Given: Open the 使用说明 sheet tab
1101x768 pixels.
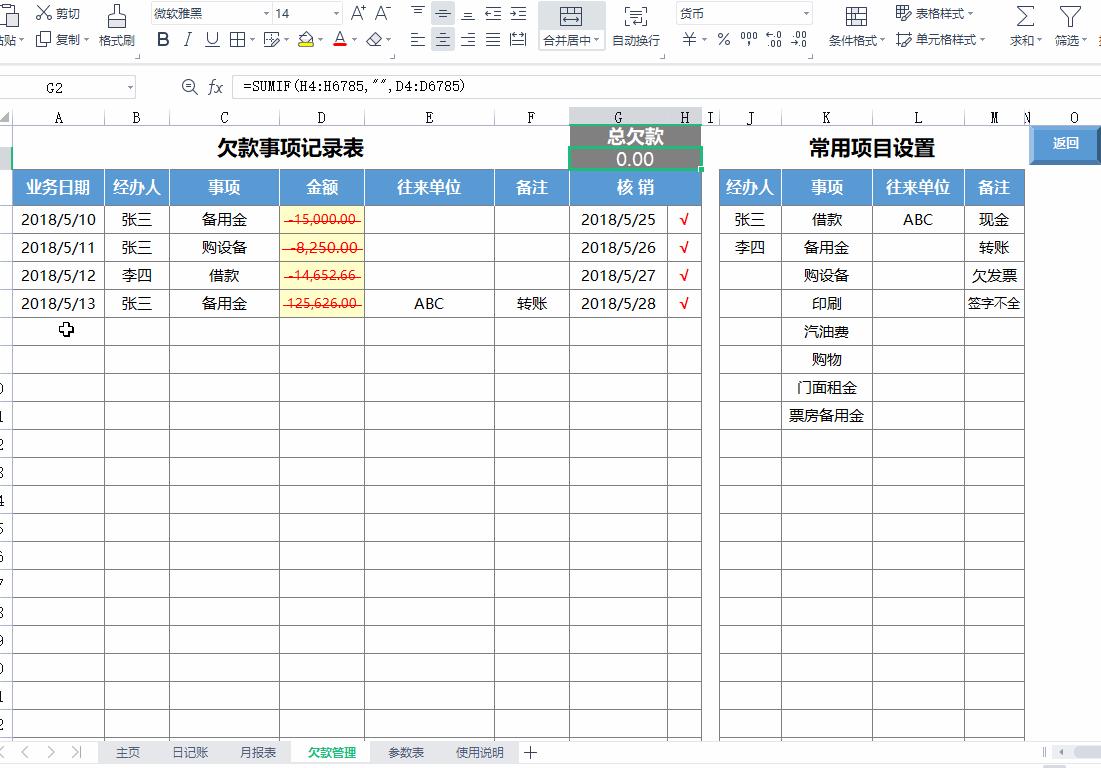Looking at the screenshot, I should click(x=479, y=752).
